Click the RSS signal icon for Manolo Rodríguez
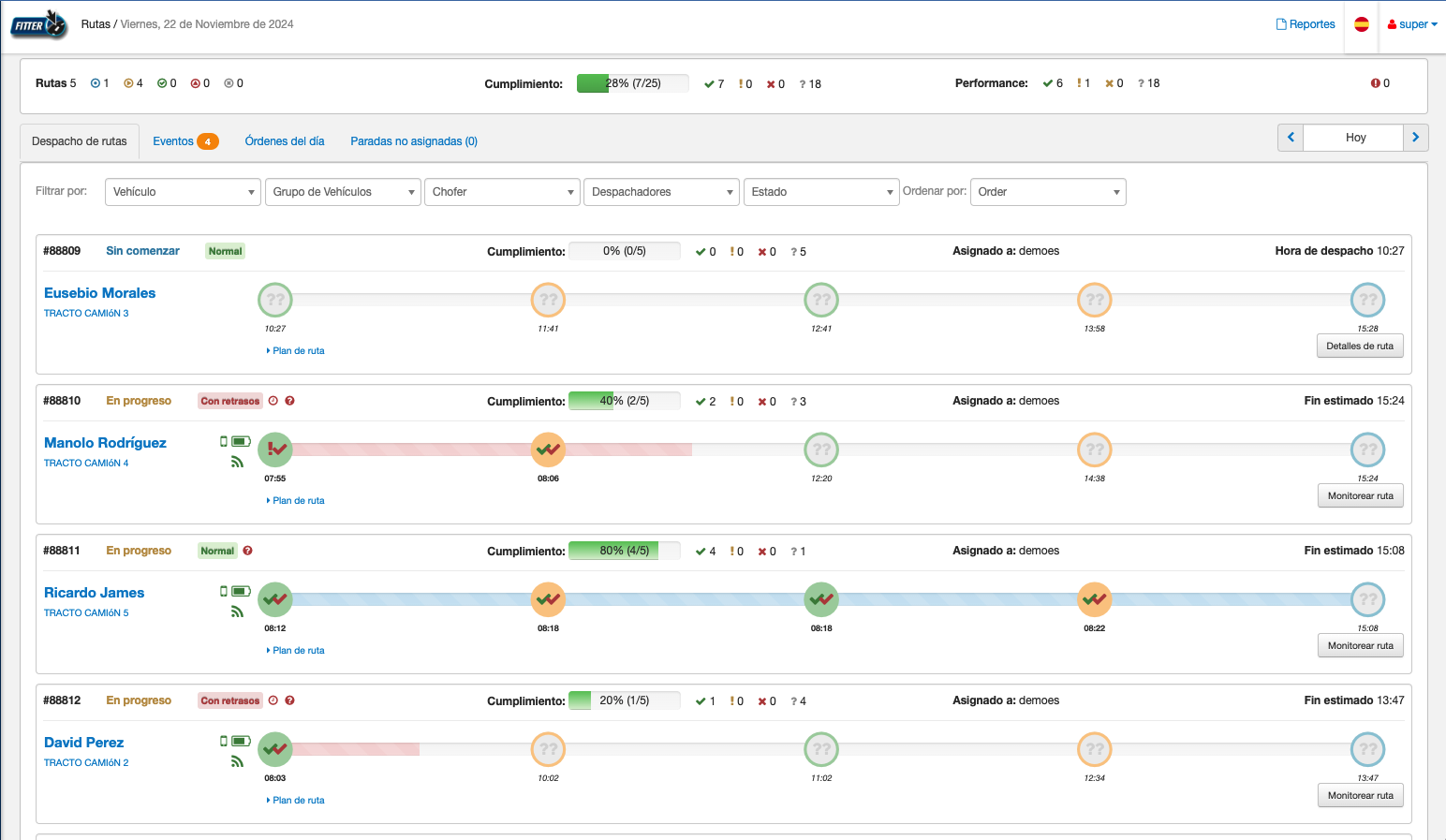 click(237, 462)
